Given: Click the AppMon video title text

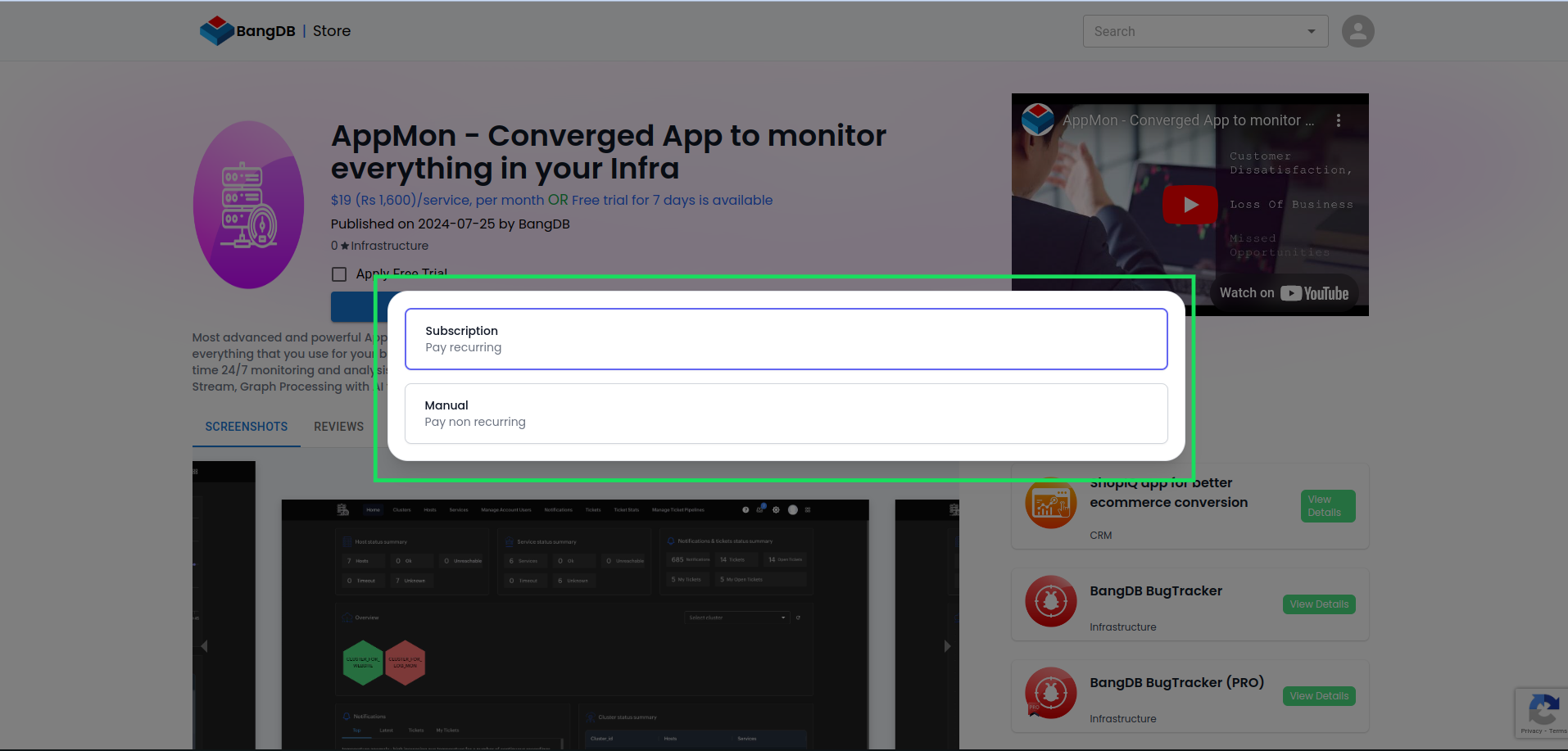Looking at the screenshot, I should (1188, 120).
